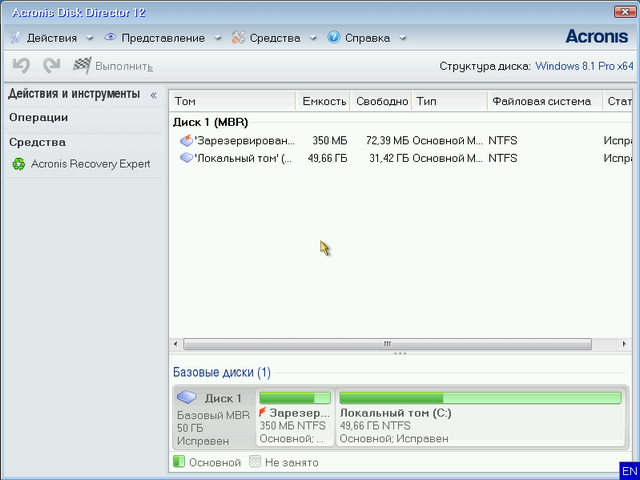Select the 'Зарезервирован...' volume row
The height and width of the screenshot is (480, 640).
coord(400,141)
